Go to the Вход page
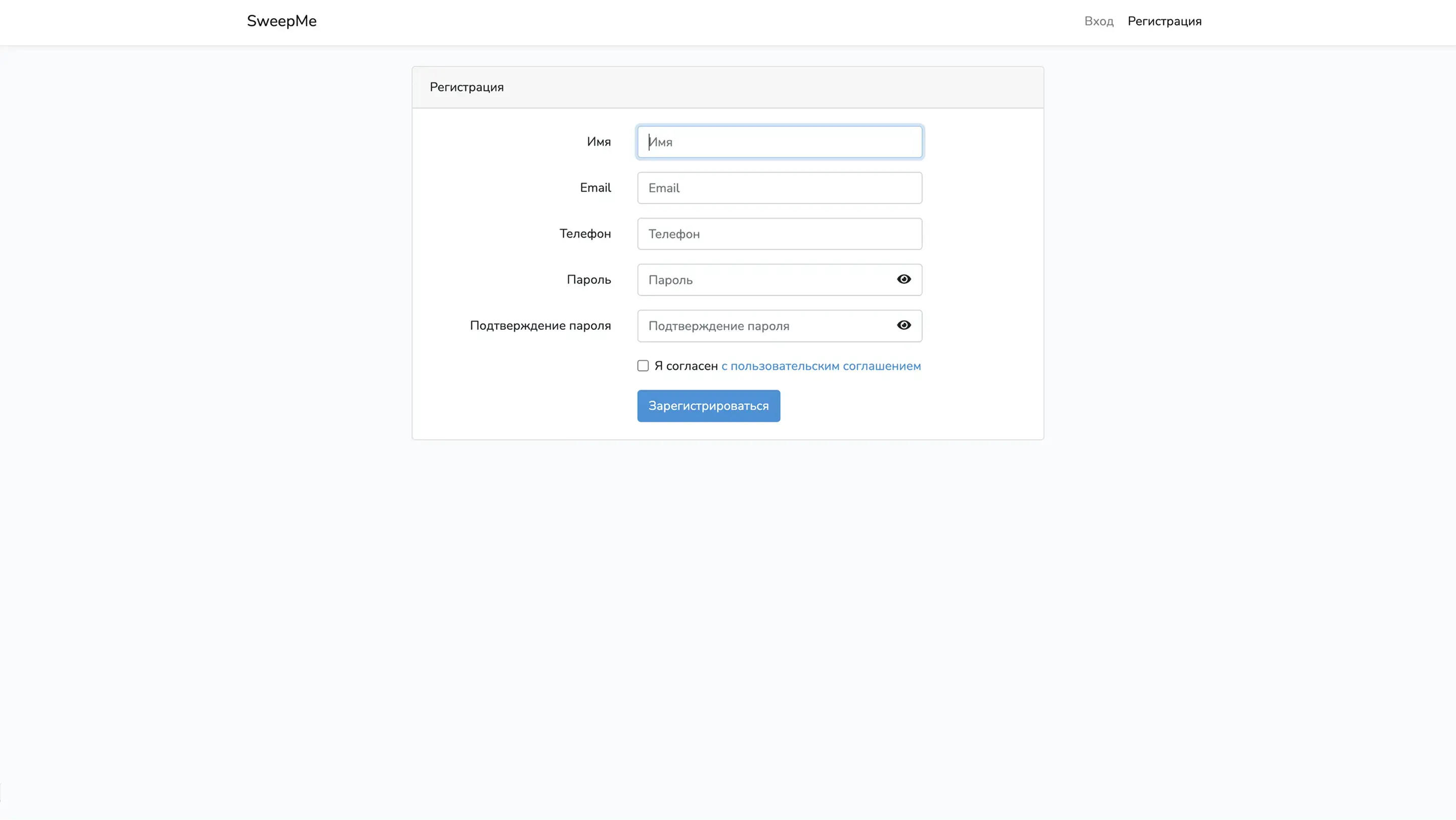Image resolution: width=1456 pixels, height=820 pixels. (x=1098, y=21)
